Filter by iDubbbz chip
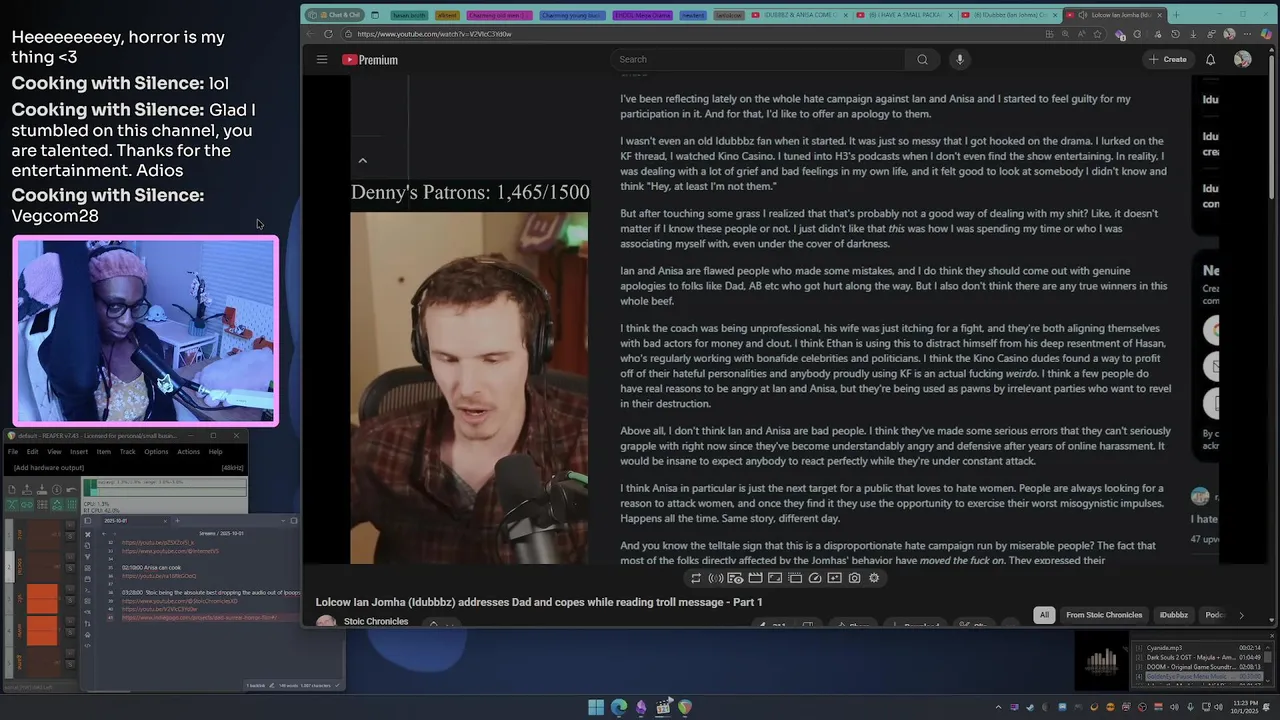1280x720 pixels. (x=1173, y=615)
